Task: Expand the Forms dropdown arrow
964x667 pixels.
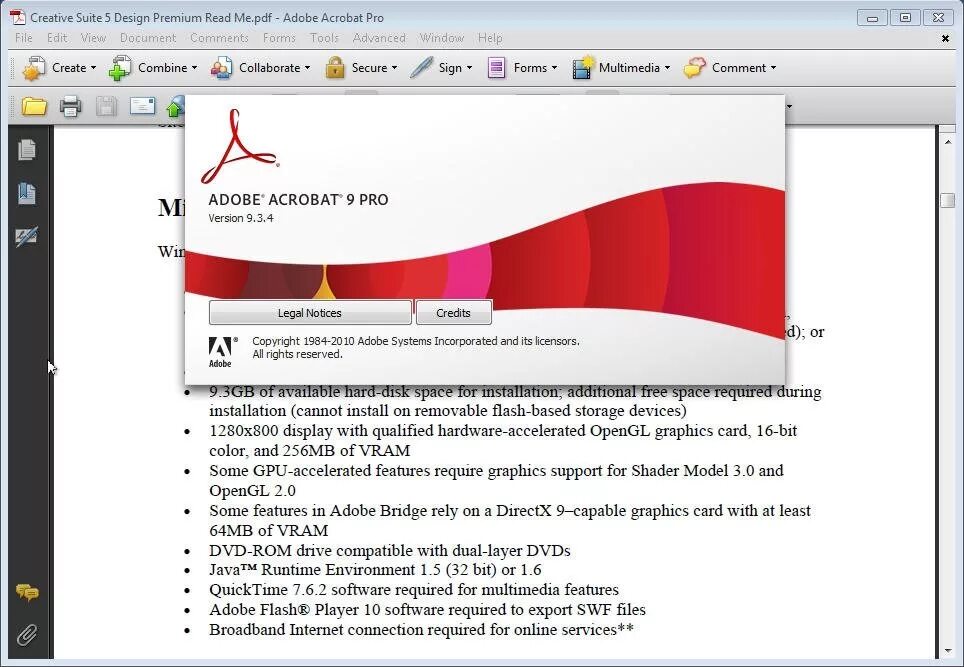Action: 554,68
